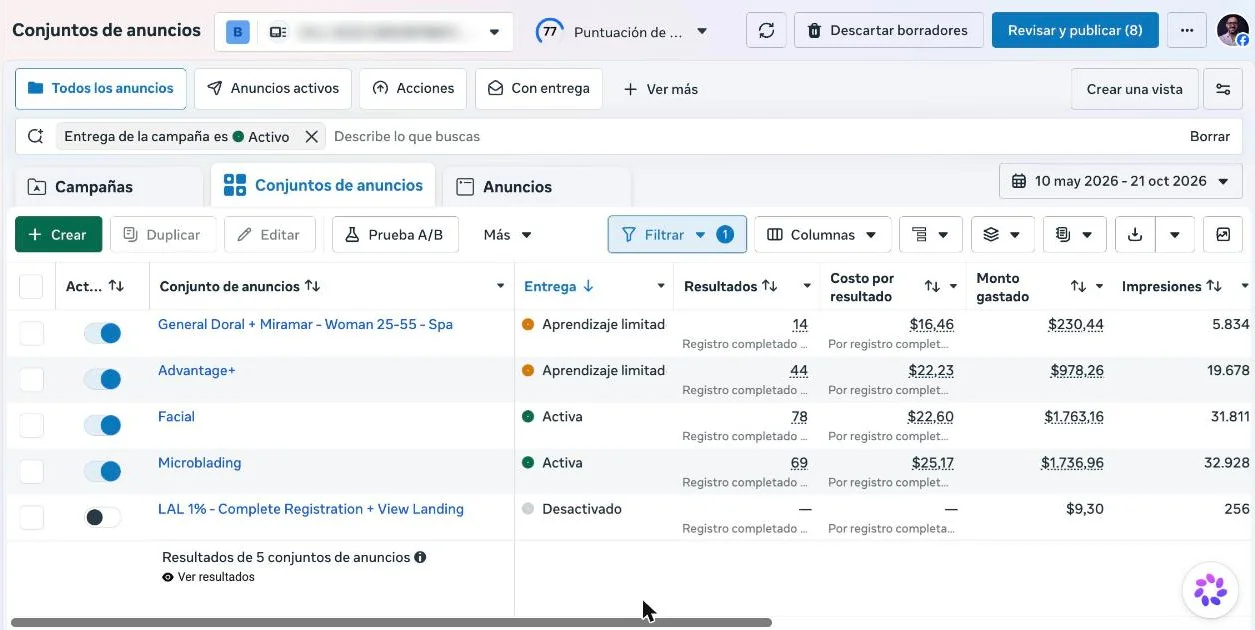Viewport: 1255px width, 630px height.
Task: Click Ver más views option
Action: click(661, 89)
